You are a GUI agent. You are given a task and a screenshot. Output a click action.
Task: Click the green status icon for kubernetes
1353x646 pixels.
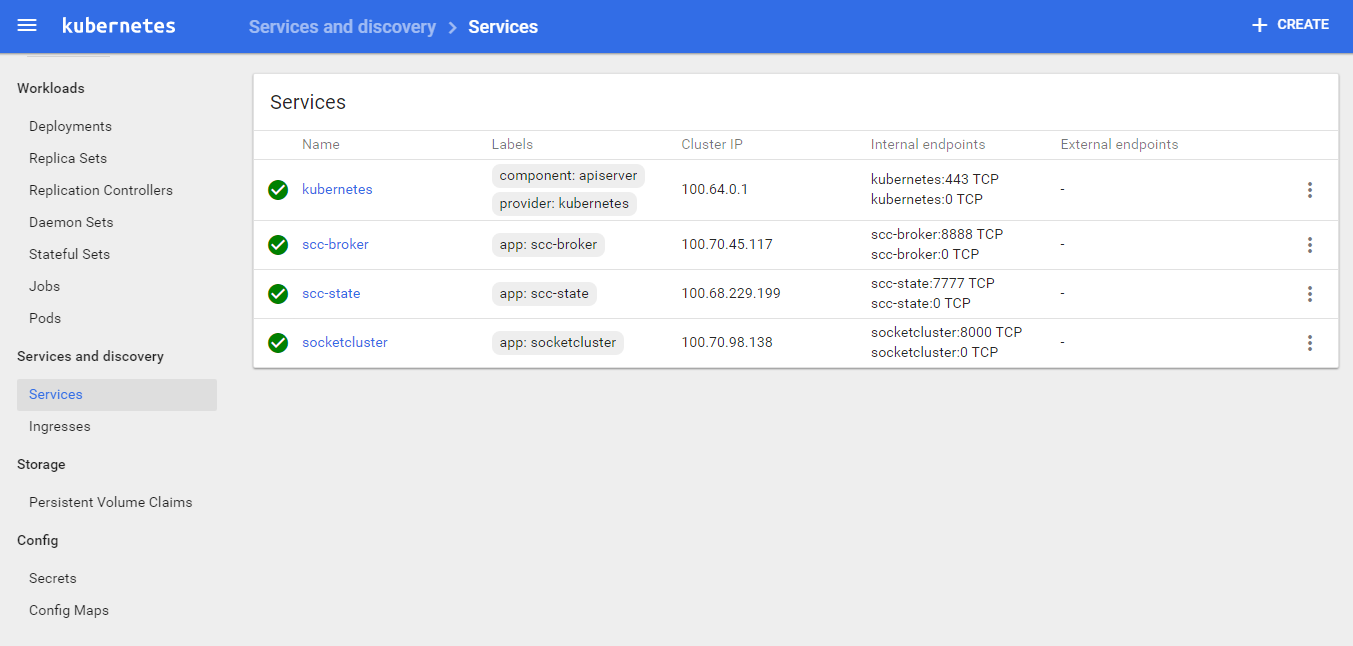pos(278,190)
